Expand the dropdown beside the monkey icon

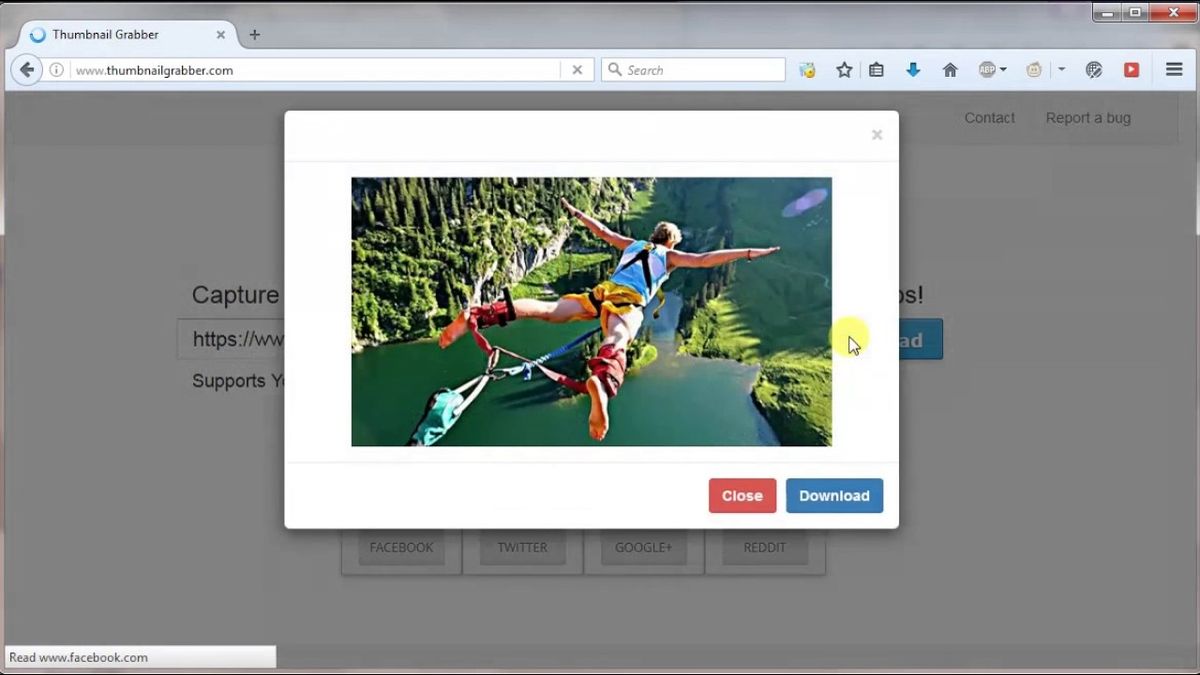coord(1061,69)
